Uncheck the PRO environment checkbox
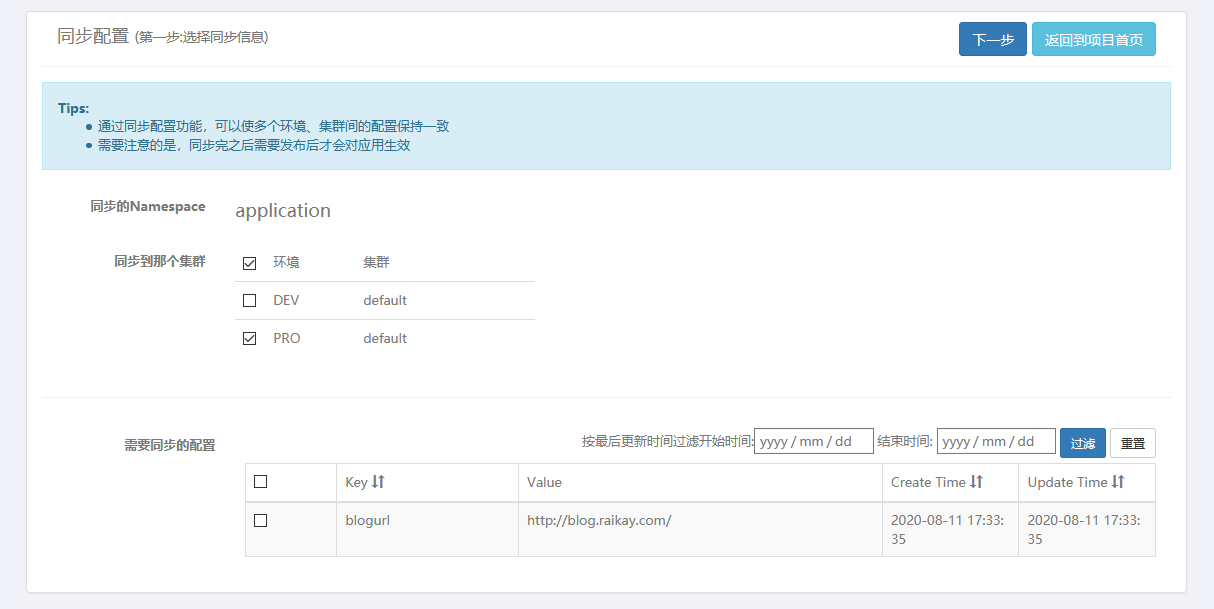 250,339
